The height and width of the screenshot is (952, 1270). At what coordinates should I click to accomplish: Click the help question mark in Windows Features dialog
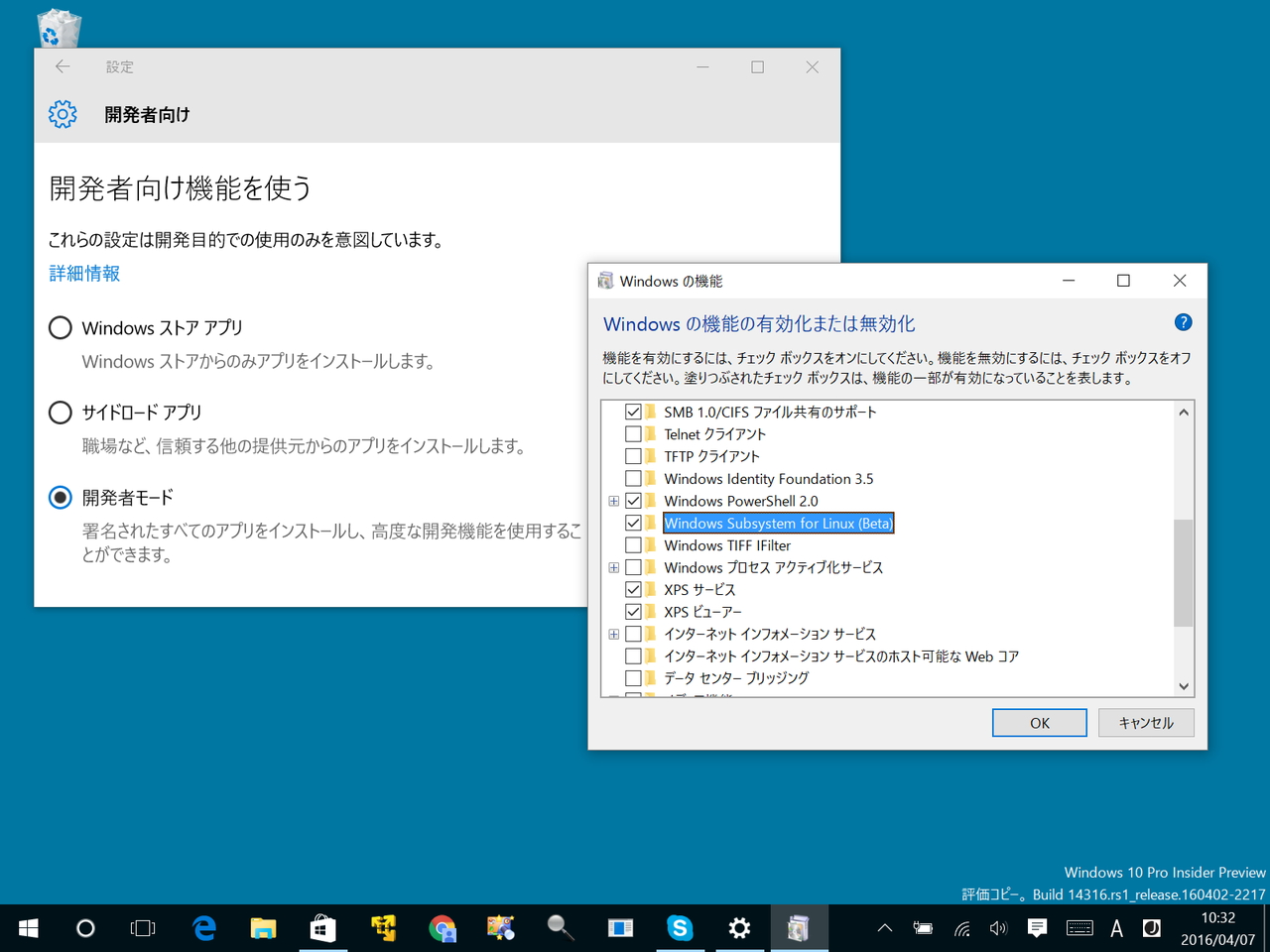pyautogui.click(x=1183, y=322)
